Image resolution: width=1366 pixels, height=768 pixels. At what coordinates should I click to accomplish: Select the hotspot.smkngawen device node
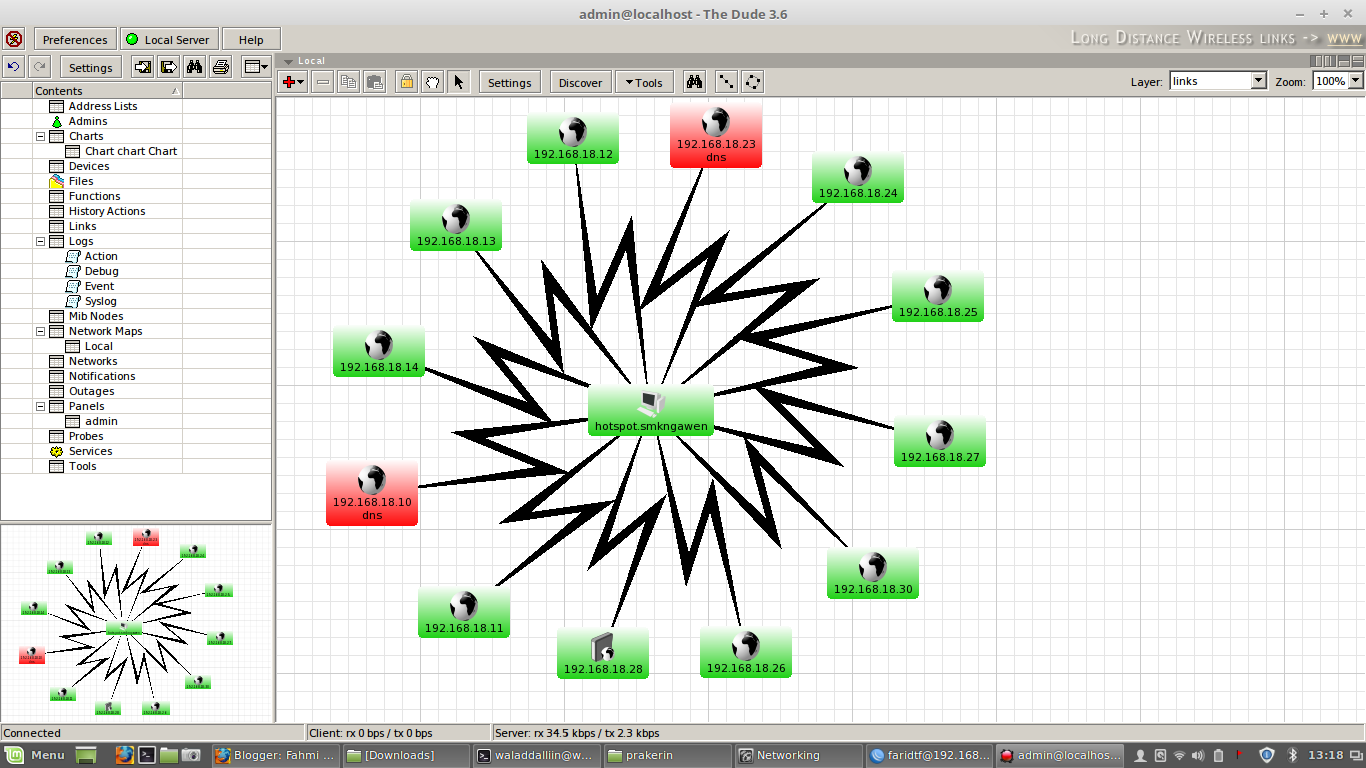pyautogui.click(x=651, y=410)
